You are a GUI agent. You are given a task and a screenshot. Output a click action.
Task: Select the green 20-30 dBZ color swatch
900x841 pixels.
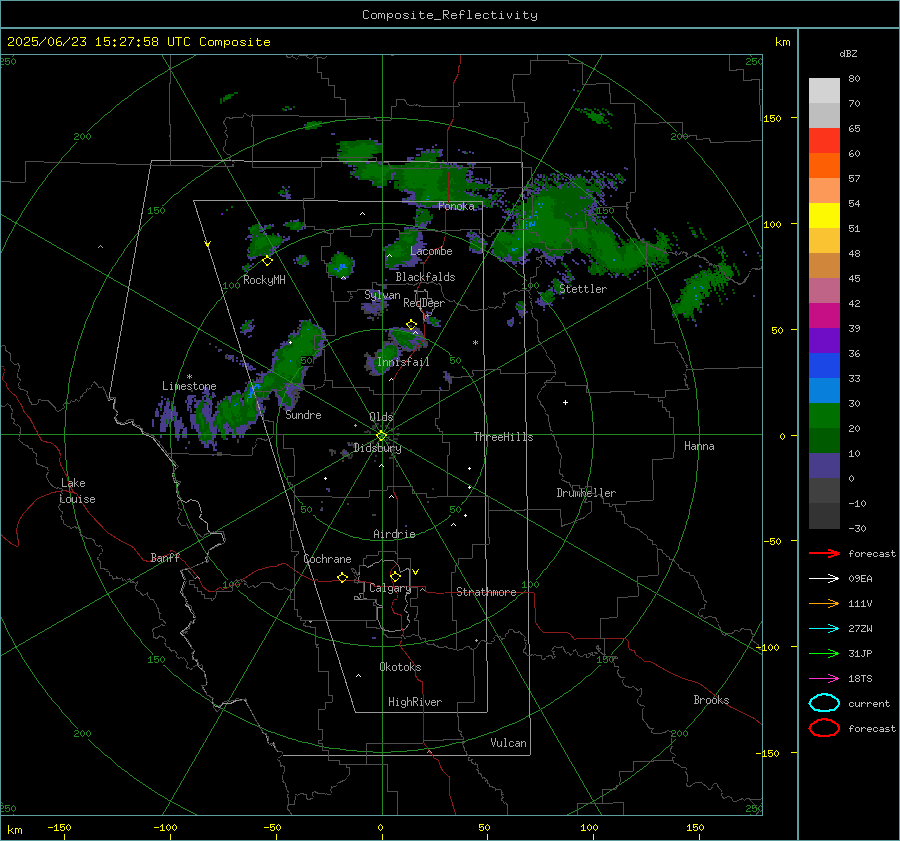824,416
